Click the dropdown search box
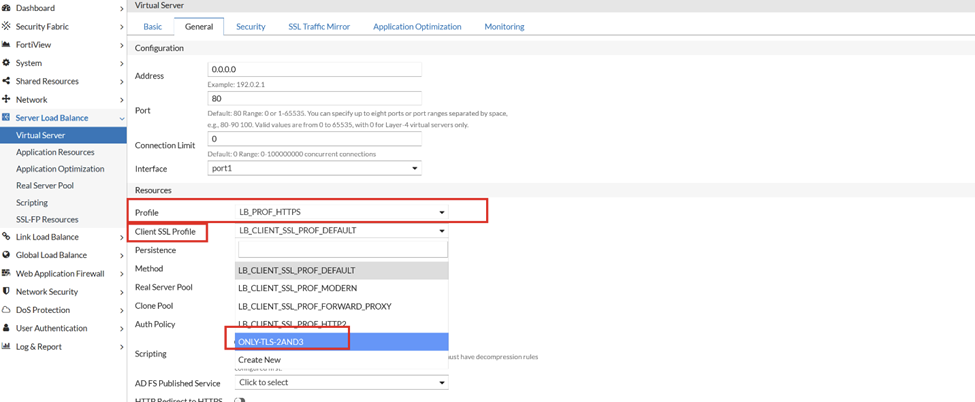Image resolution: width=975 pixels, height=402 pixels. 343,250
